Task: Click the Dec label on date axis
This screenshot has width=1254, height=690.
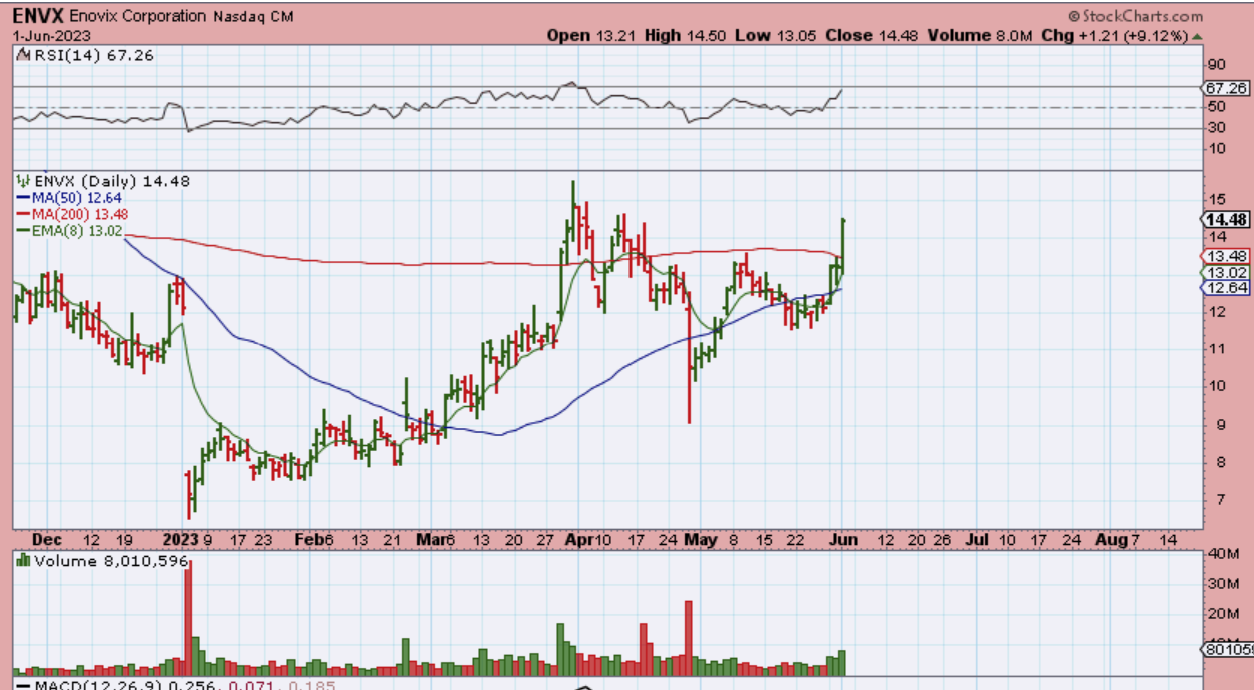Action: [x=46, y=539]
